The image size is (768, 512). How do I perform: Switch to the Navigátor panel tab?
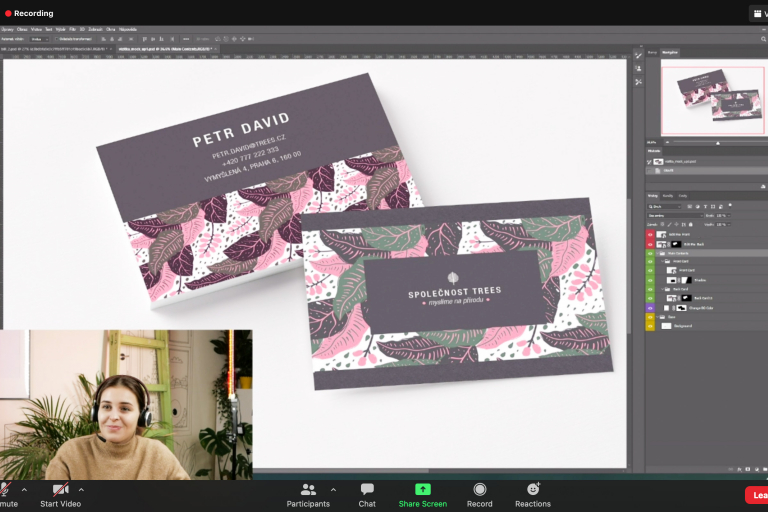click(670, 52)
